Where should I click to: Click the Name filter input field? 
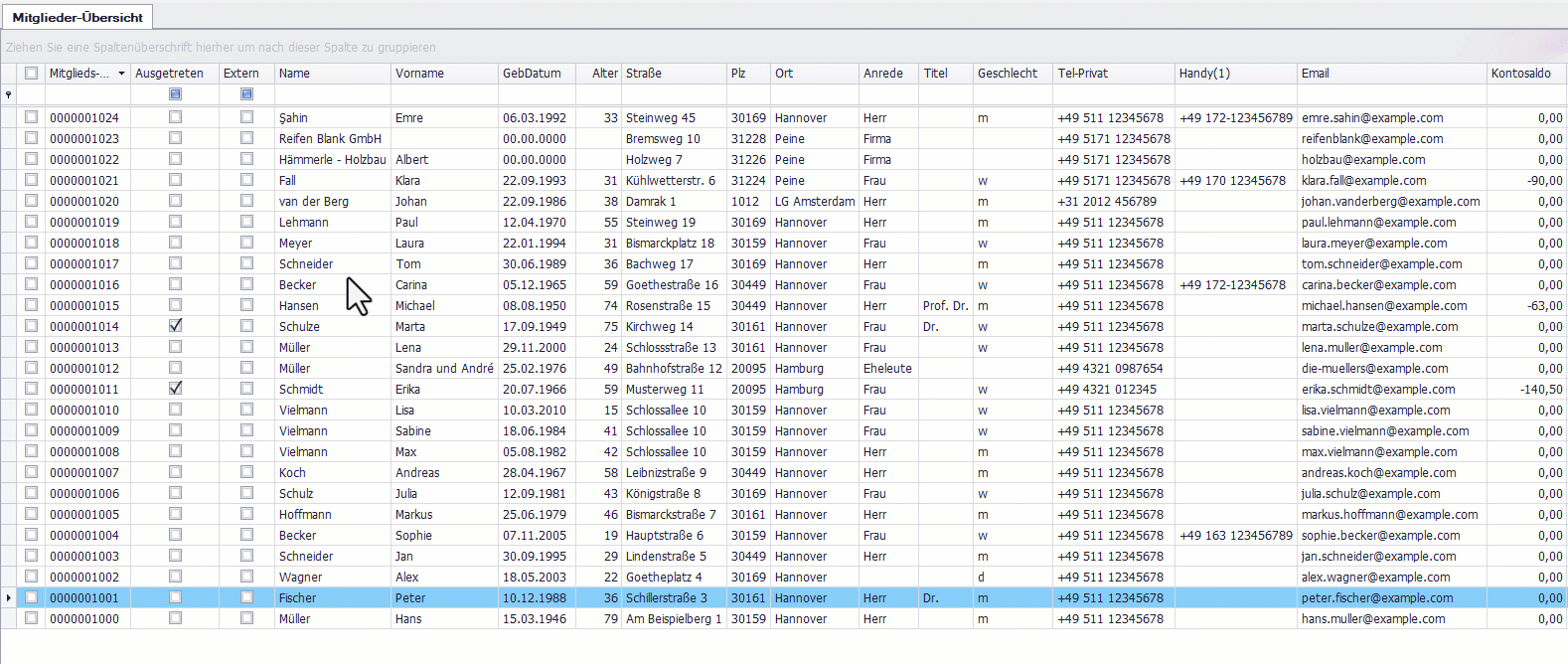click(x=332, y=94)
